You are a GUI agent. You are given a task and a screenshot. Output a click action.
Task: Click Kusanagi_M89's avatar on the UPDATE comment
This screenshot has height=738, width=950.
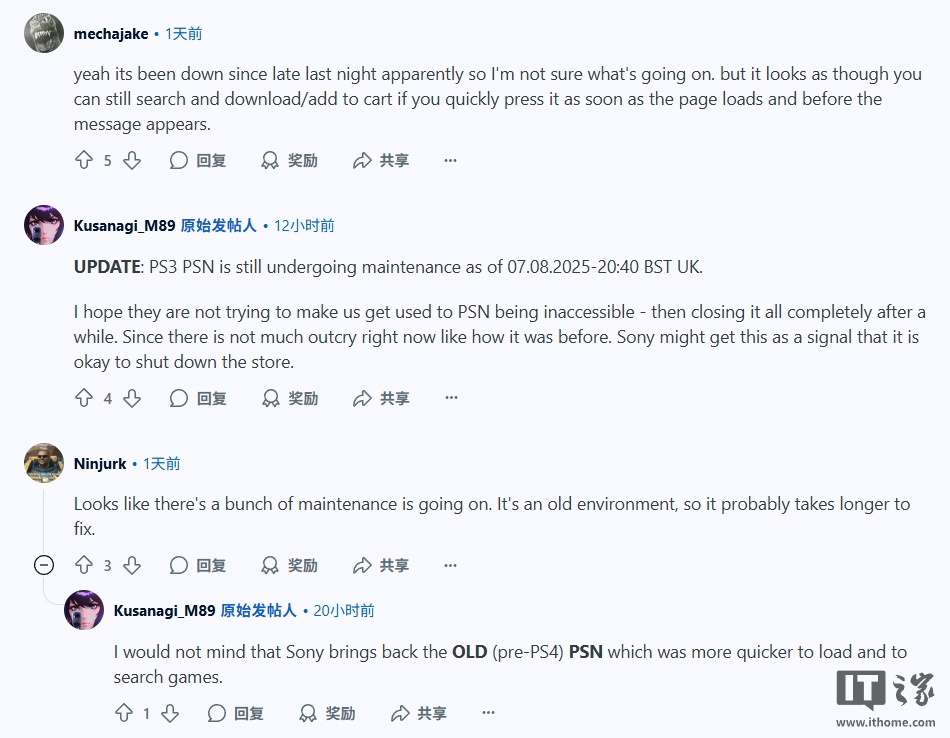[44, 225]
